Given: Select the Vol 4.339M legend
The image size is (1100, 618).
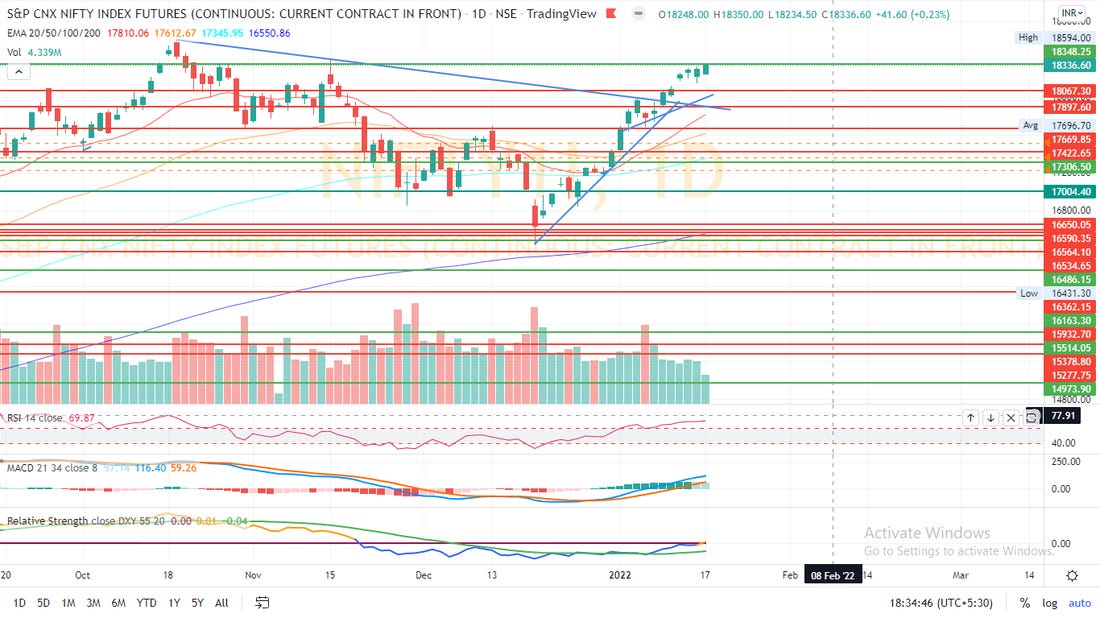Looking at the screenshot, I should [x=34, y=52].
